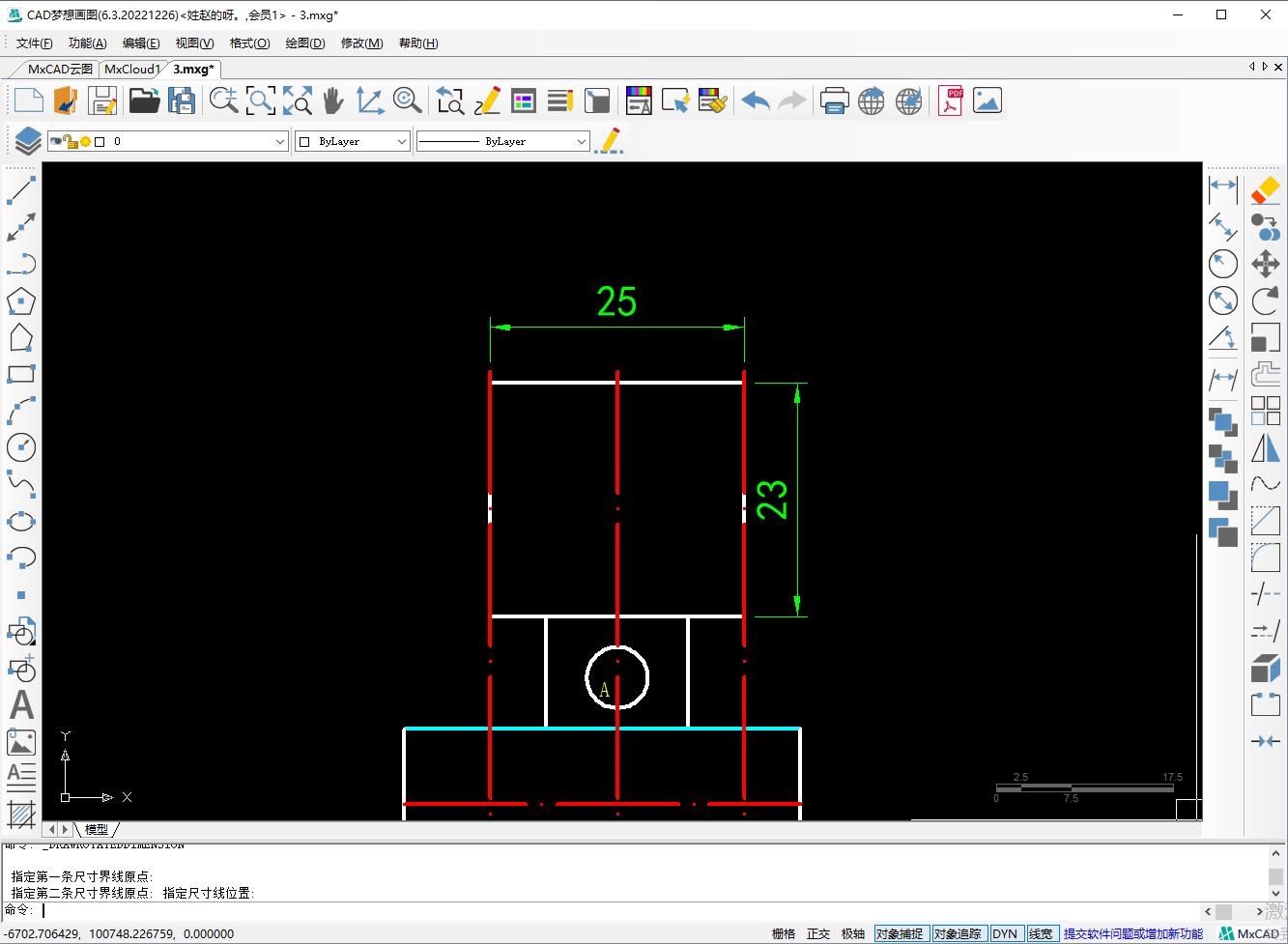Toggle 正交 orthogonal mode
The width and height of the screenshot is (1288, 944).
click(x=817, y=933)
